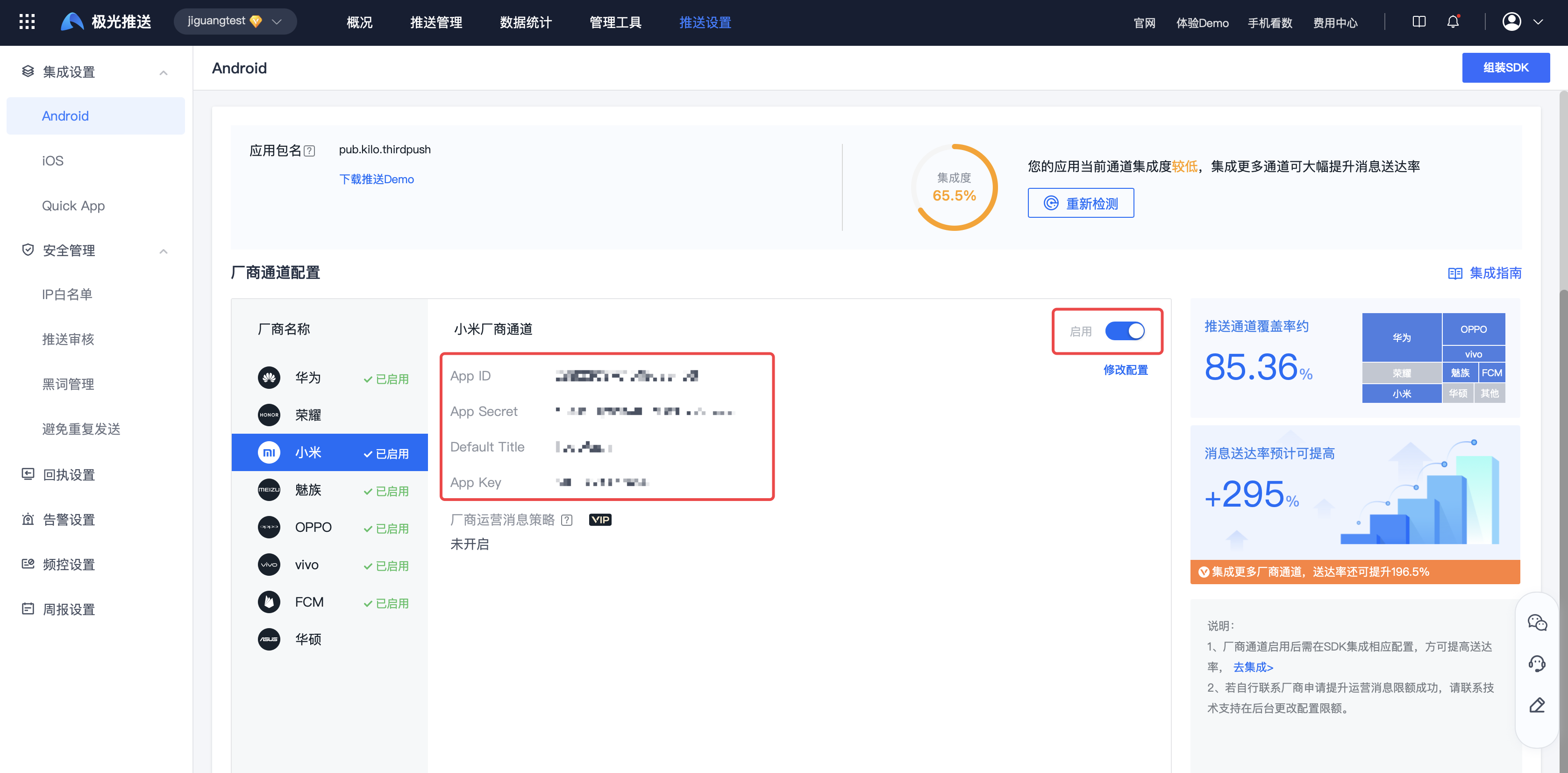Click the 频控设置 icon
This screenshot has height=773, width=1568.
coord(28,564)
